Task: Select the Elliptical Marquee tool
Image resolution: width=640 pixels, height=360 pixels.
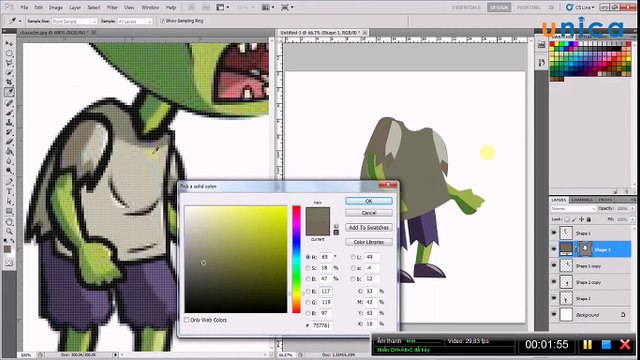Action: click(9, 53)
